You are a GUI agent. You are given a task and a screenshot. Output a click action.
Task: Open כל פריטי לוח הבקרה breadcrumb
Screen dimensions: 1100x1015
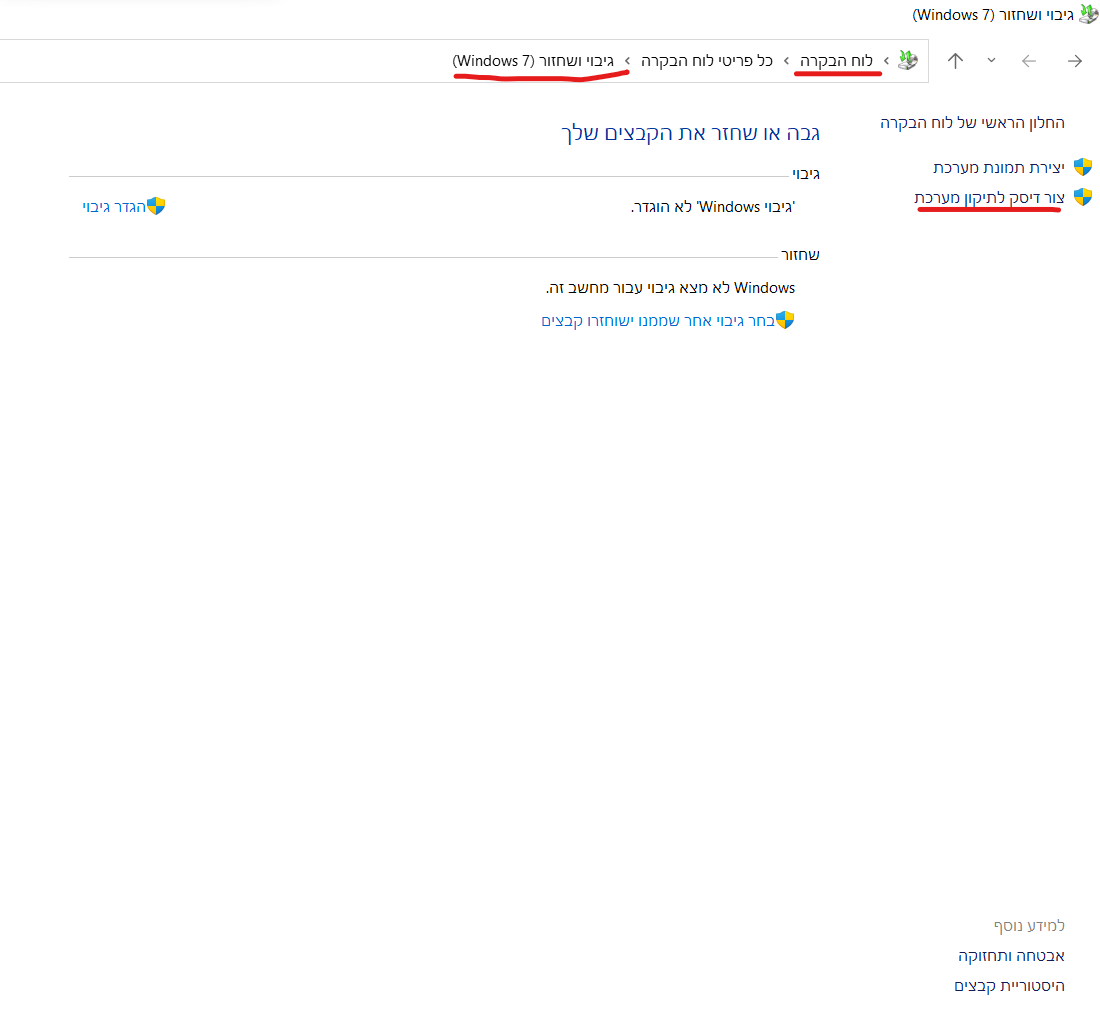tap(706, 61)
